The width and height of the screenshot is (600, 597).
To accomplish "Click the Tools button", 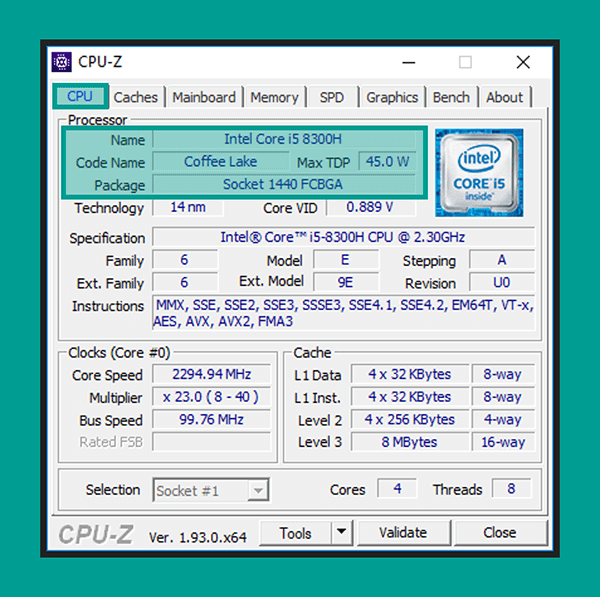I will point(295,533).
